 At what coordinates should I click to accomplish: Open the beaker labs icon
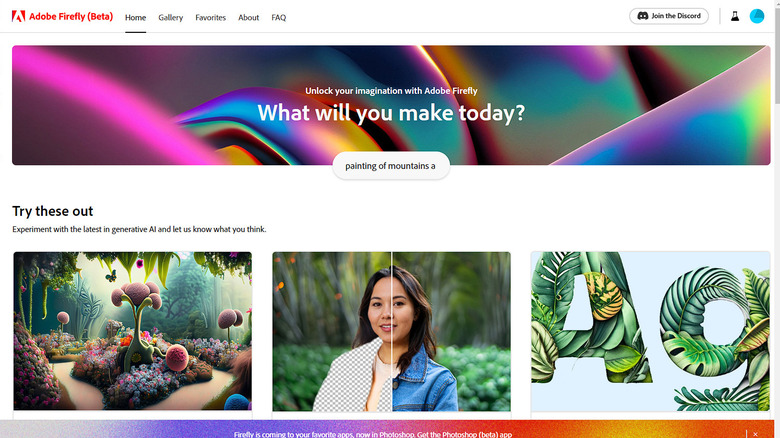point(735,16)
